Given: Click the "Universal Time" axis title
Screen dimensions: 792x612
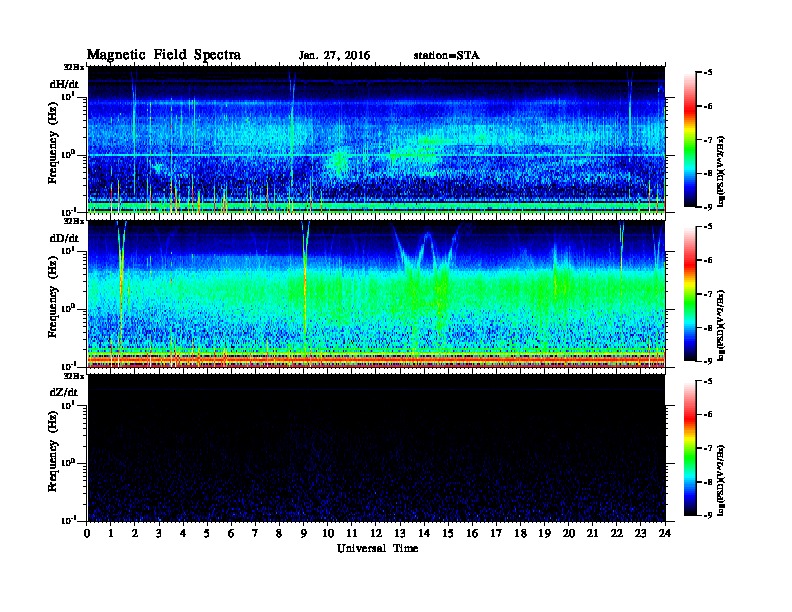Looking at the screenshot, I should [377, 548].
